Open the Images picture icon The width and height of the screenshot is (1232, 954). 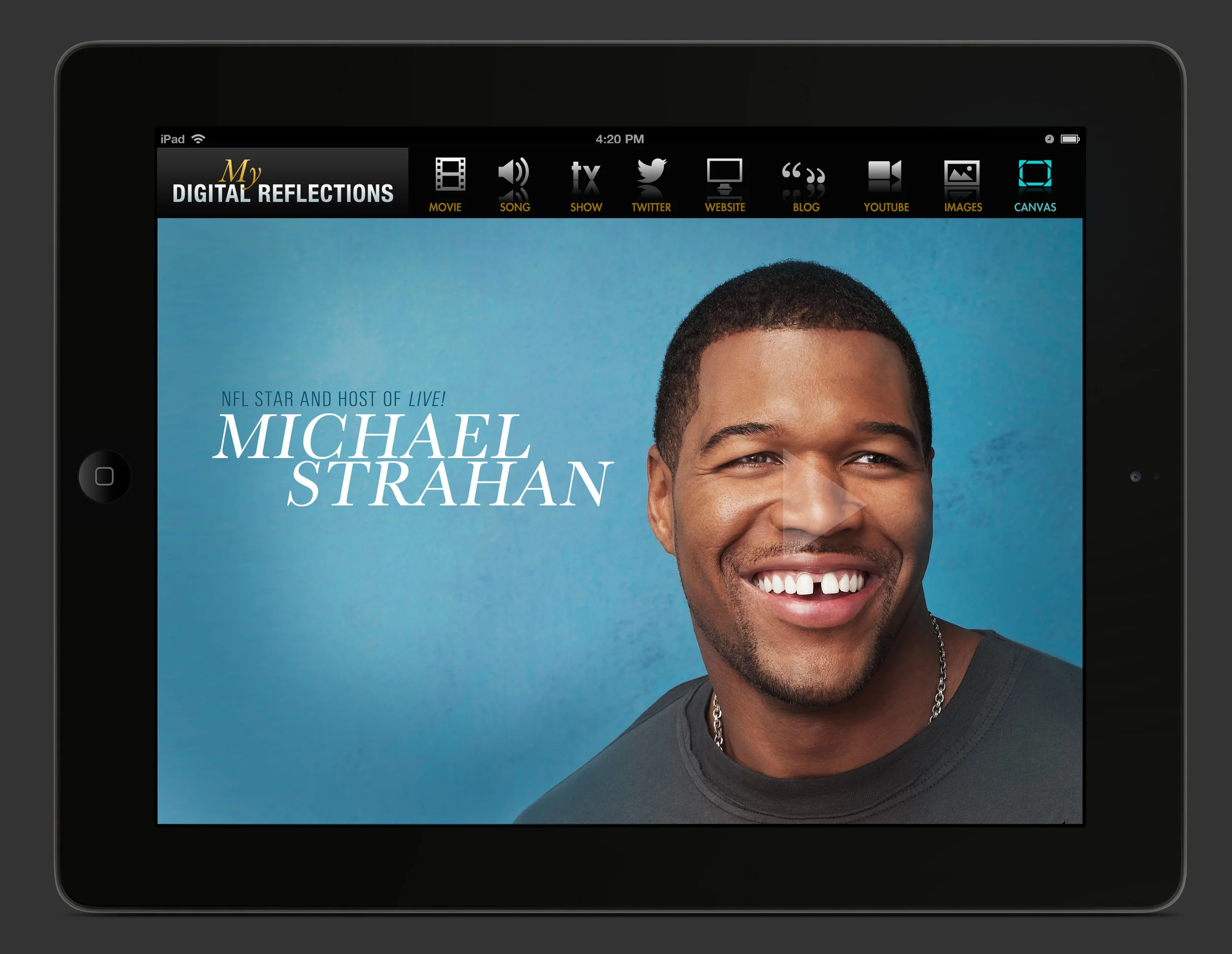coord(961,173)
